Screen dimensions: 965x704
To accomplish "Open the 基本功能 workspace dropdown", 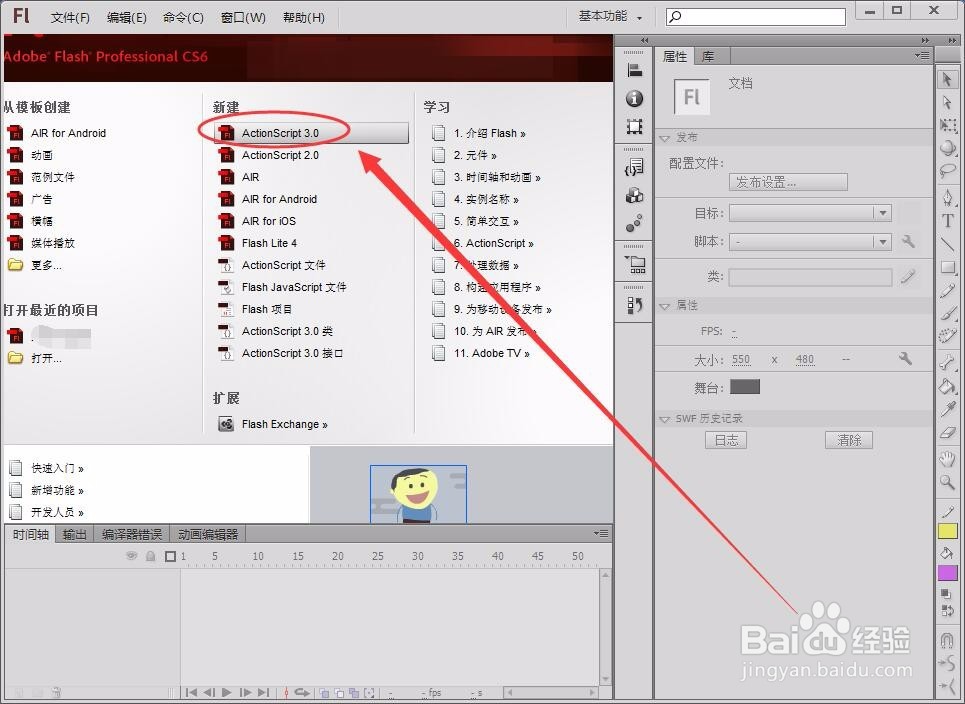I will tap(611, 17).
